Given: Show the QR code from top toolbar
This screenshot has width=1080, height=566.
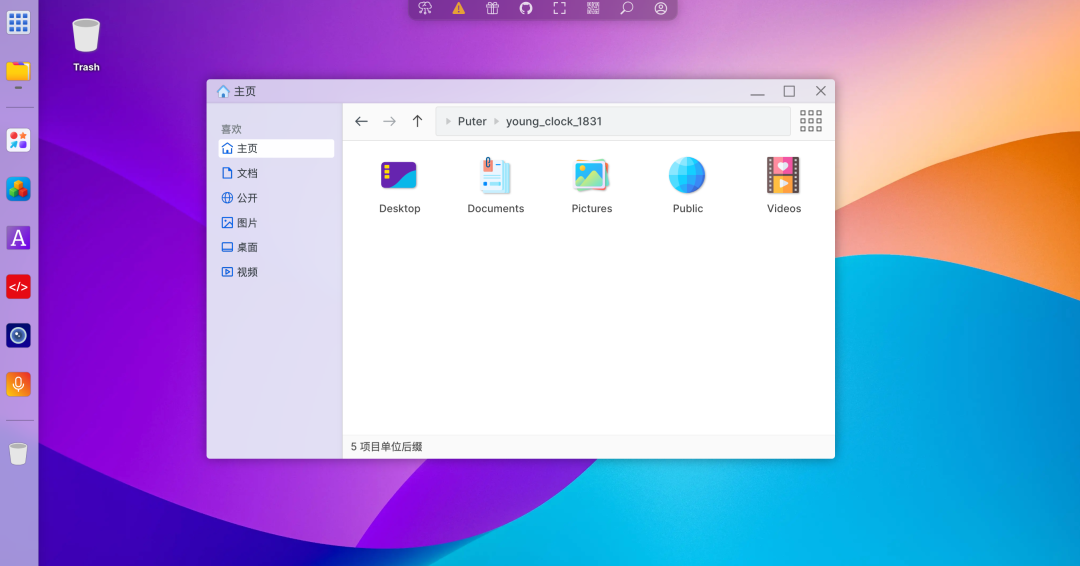Looking at the screenshot, I should (x=593, y=8).
